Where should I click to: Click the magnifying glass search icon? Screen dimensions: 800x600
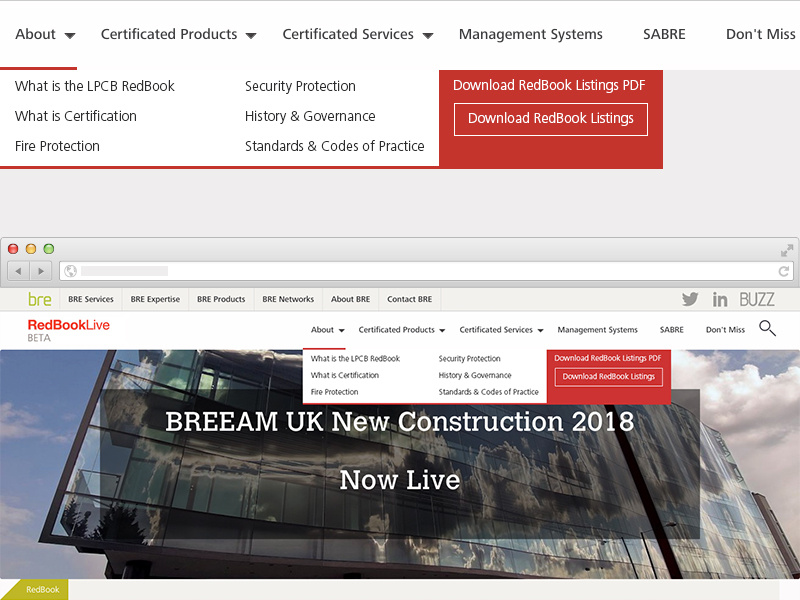point(767,328)
